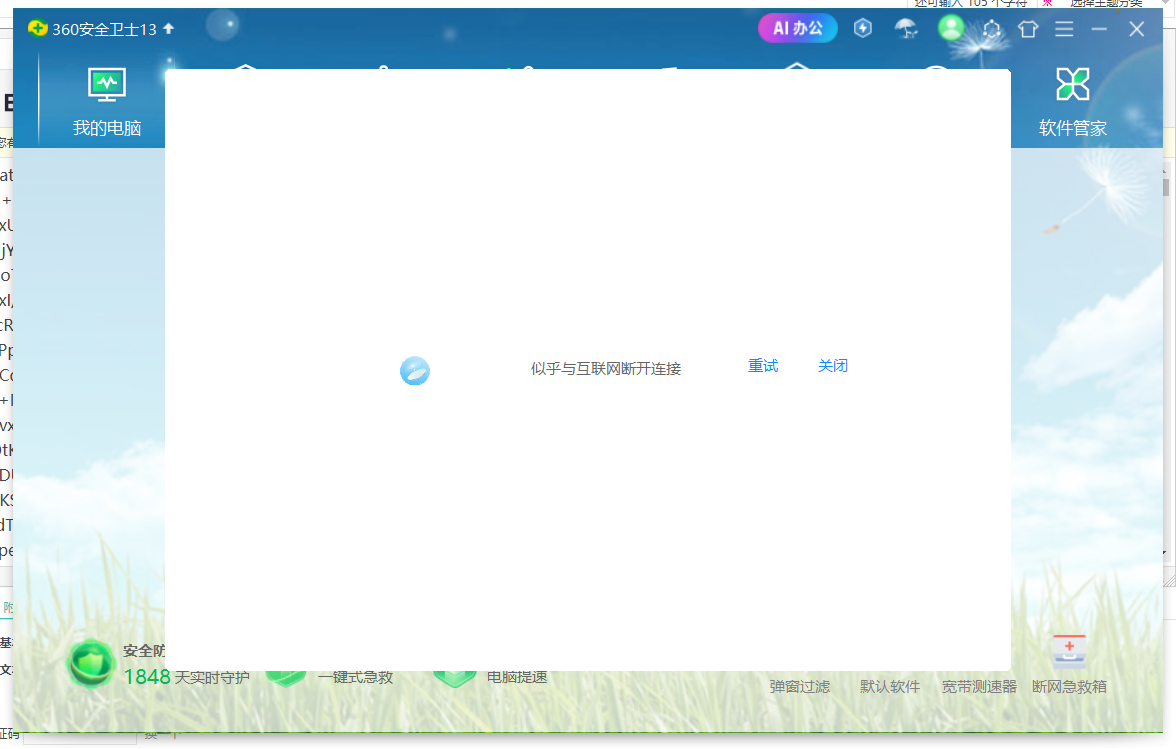Open 电脑提速

(x=517, y=677)
